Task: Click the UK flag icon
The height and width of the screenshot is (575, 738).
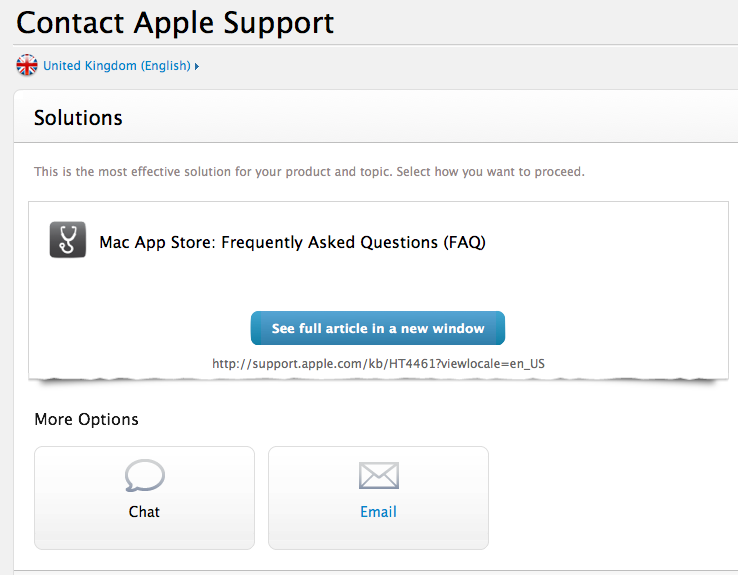Action: [27, 65]
